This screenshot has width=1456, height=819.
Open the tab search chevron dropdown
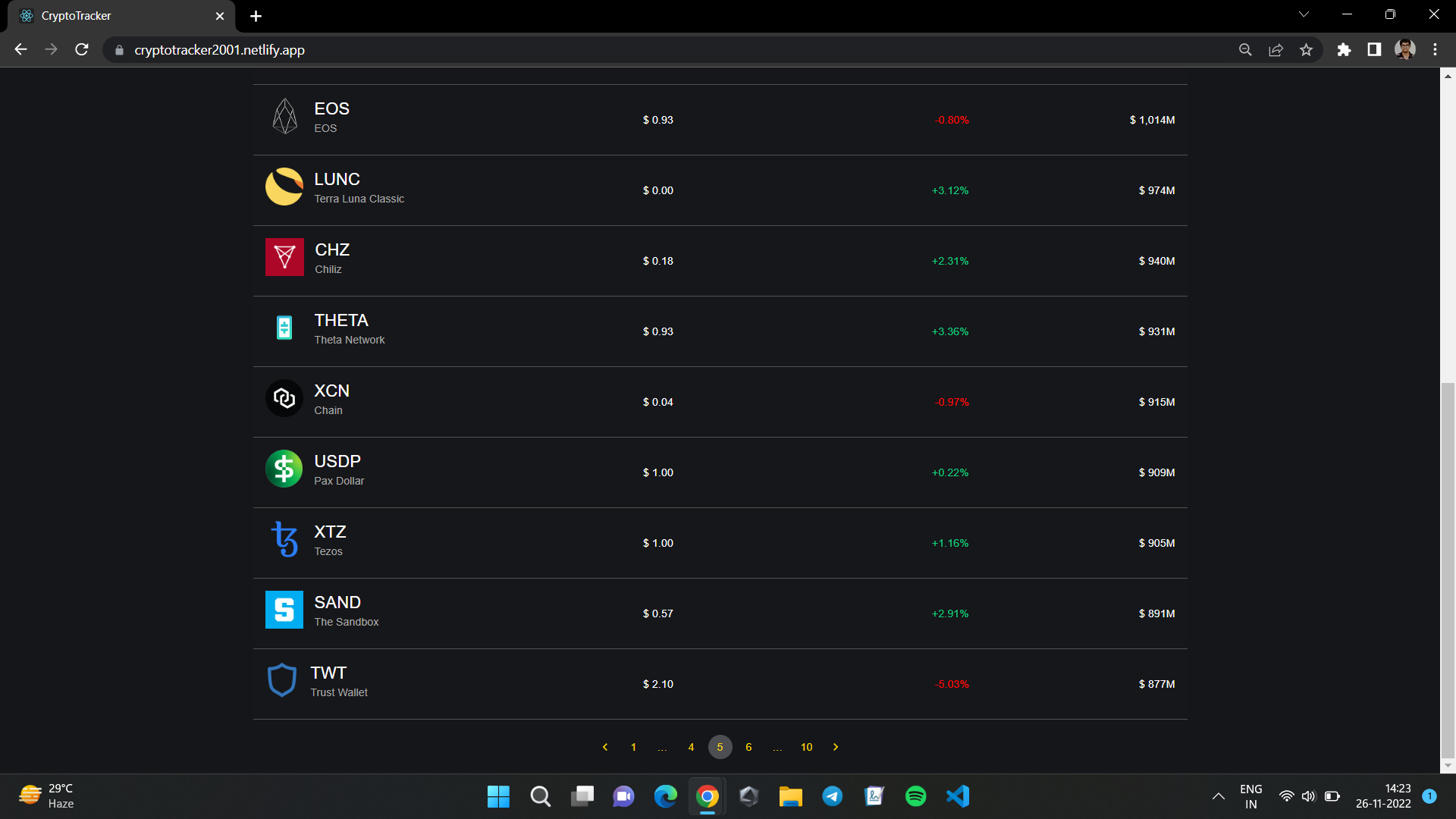pyautogui.click(x=1303, y=14)
